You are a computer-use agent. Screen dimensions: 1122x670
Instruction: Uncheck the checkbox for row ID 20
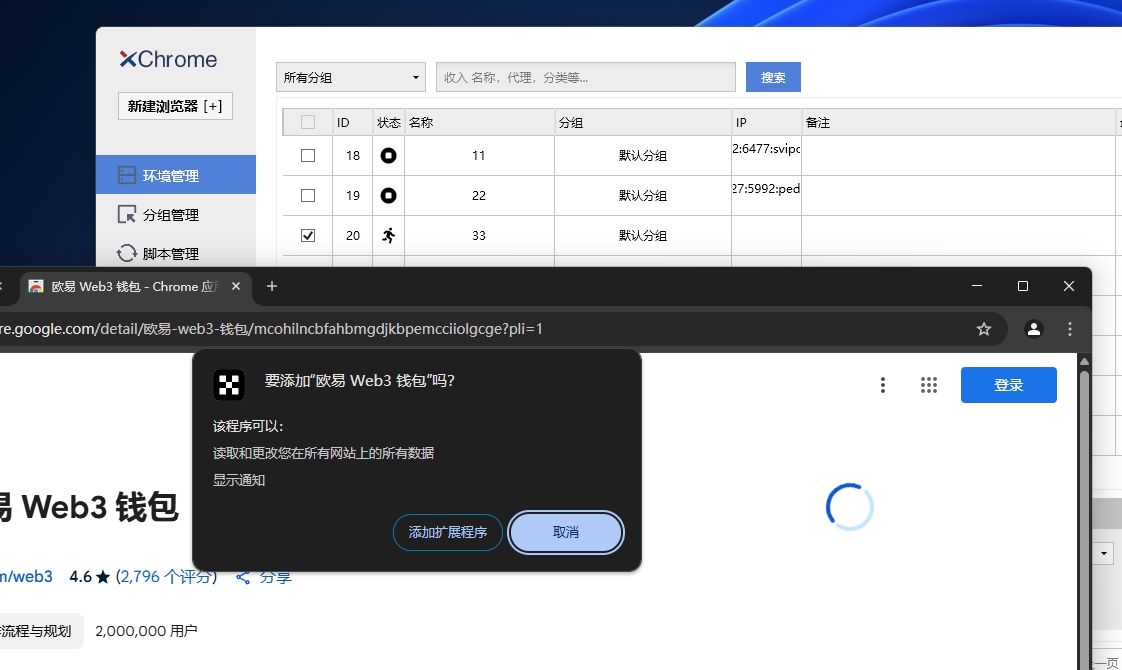click(x=308, y=236)
